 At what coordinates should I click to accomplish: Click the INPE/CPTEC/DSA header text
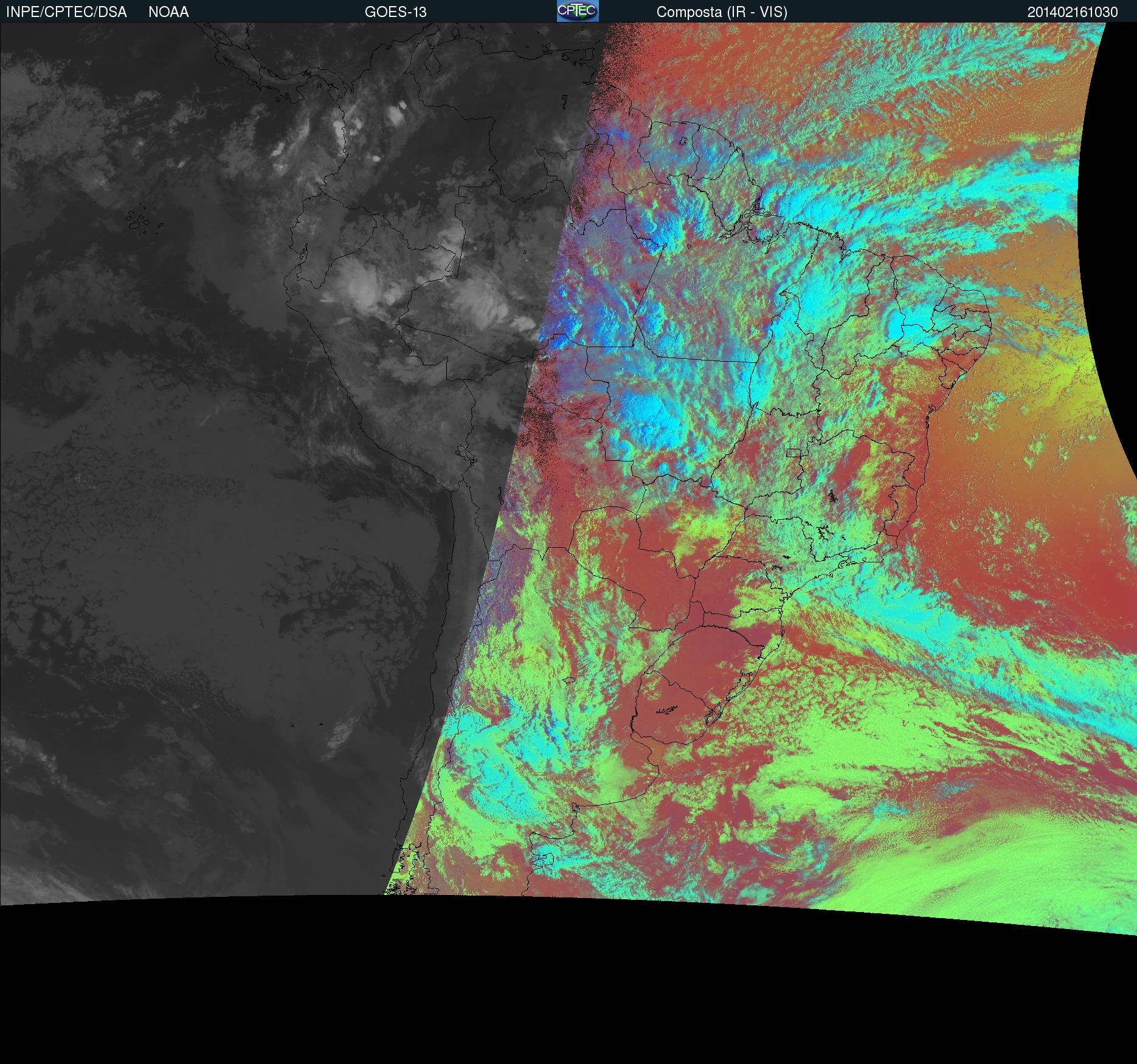[x=66, y=12]
